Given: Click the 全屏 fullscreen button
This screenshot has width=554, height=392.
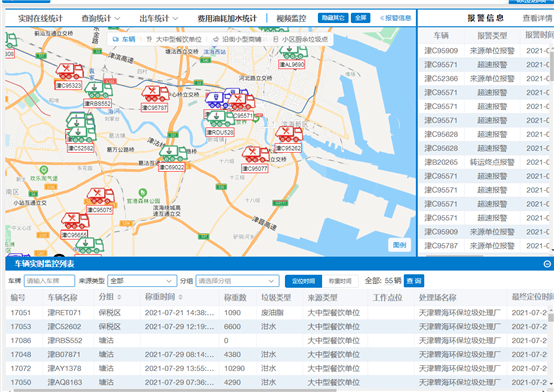Looking at the screenshot, I should point(360,18).
